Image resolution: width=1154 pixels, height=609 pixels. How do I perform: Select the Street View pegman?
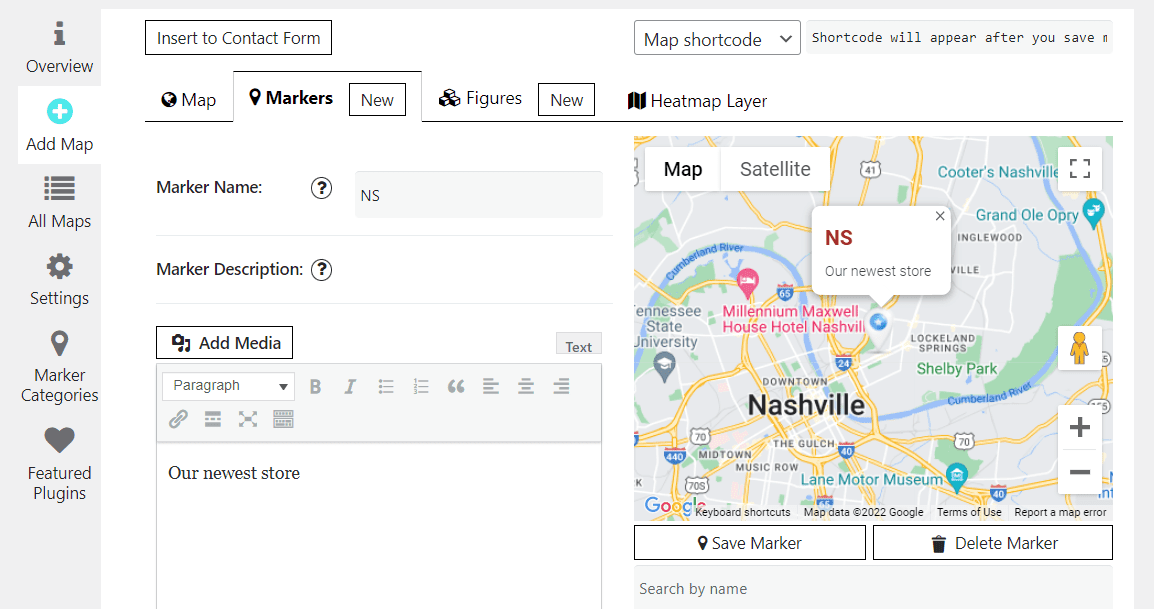1080,347
